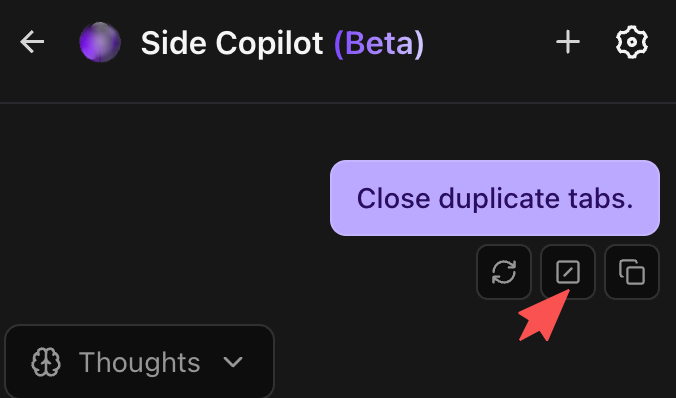Viewport: 676px width, 398px height.
Task: Click the purple Copilot orb avatar
Action: (x=100, y=42)
